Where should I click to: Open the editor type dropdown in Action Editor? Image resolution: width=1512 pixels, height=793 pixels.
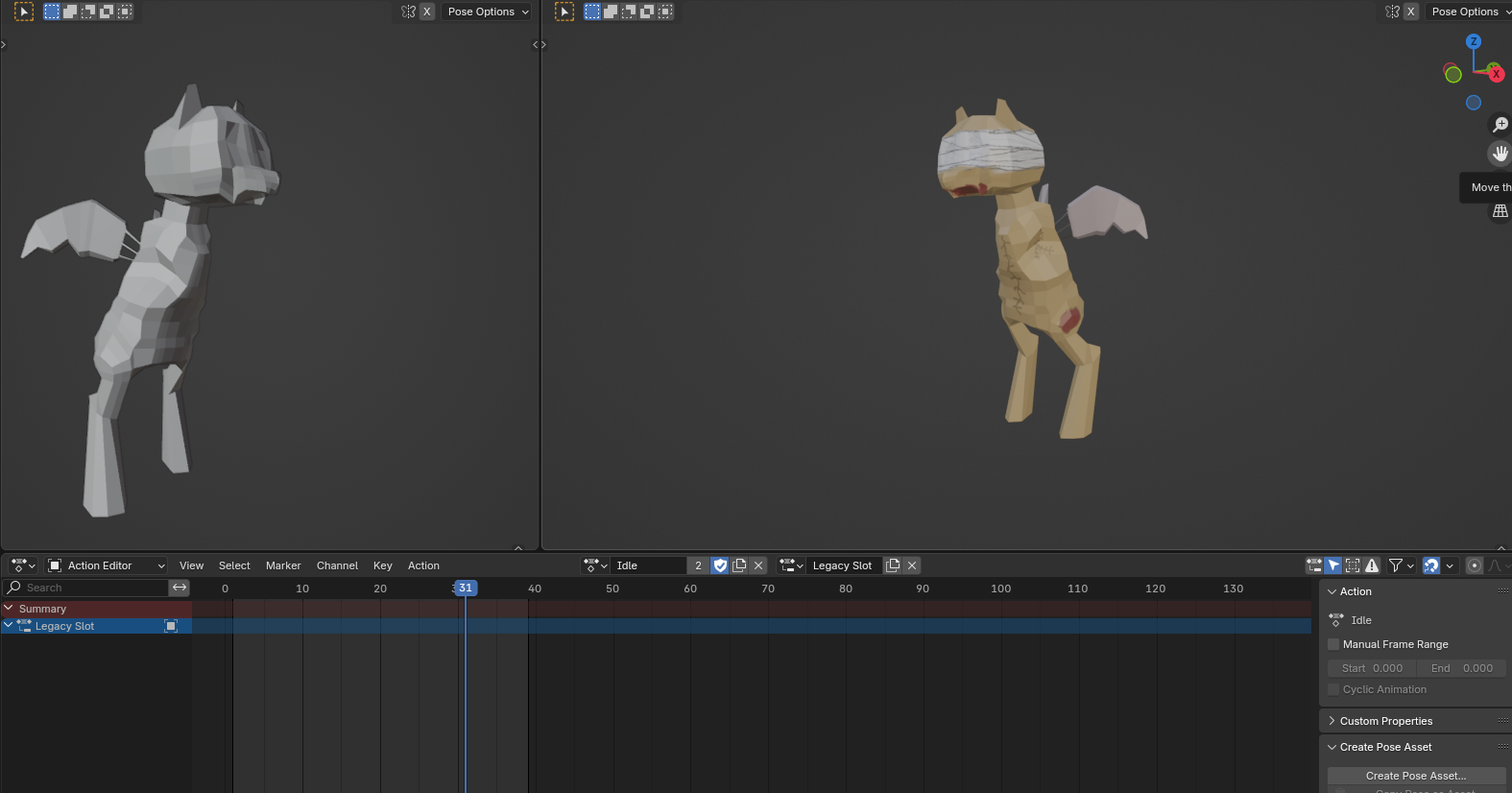point(23,565)
